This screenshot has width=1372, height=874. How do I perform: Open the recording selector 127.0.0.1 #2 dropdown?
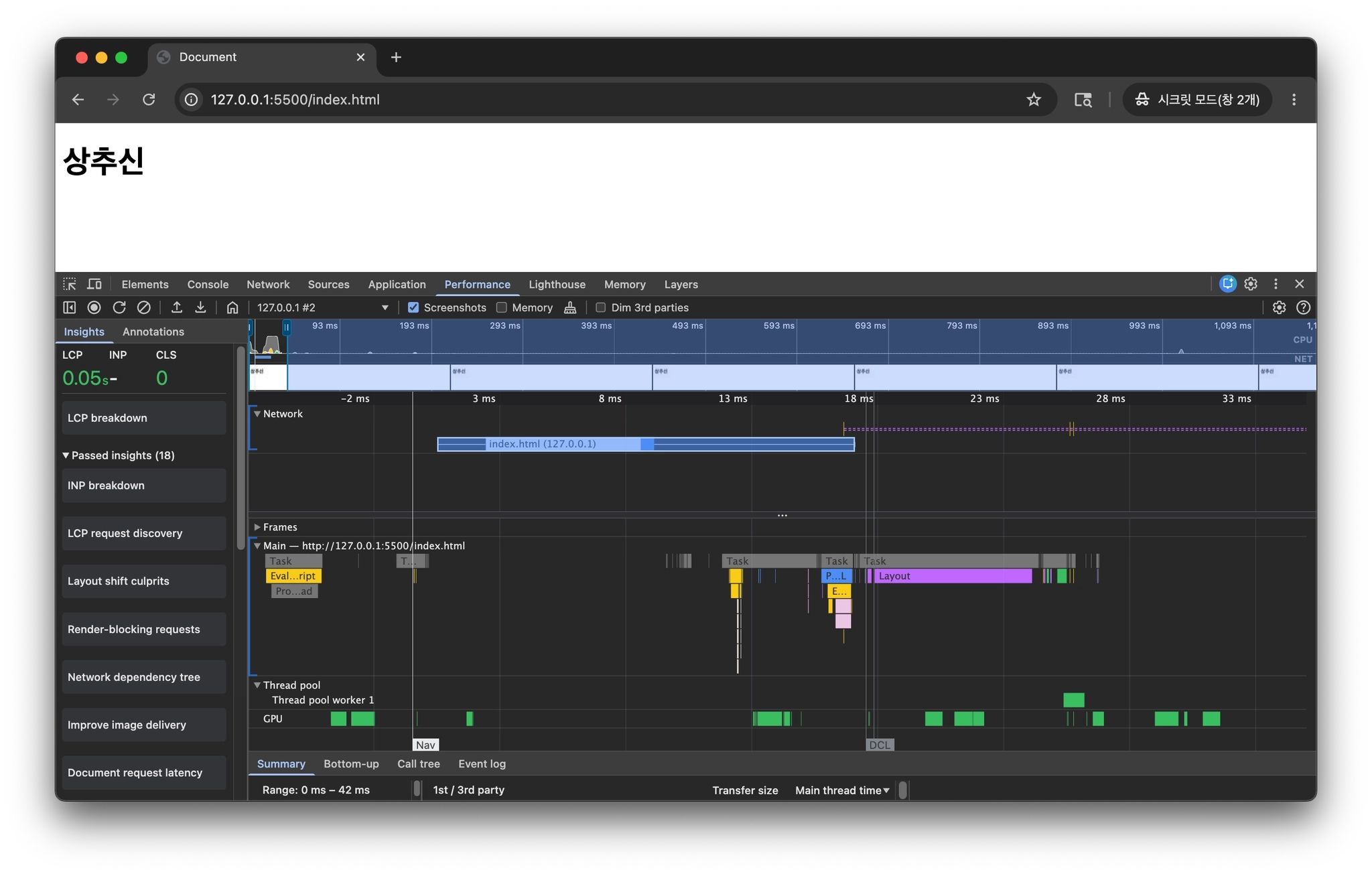click(x=322, y=307)
